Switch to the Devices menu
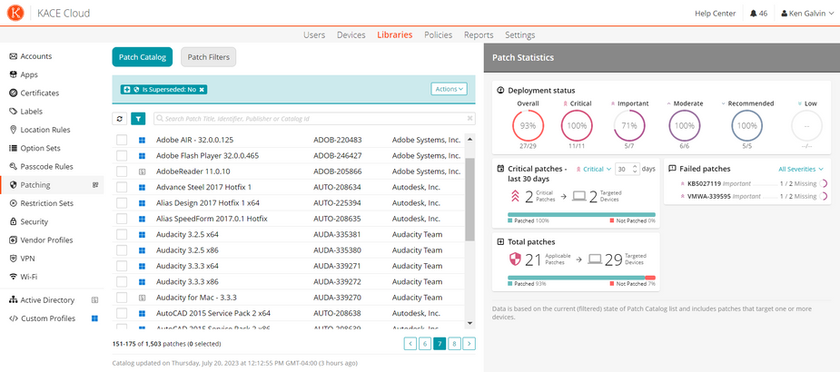The image size is (840, 372). pyautogui.click(x=351, y=35)
